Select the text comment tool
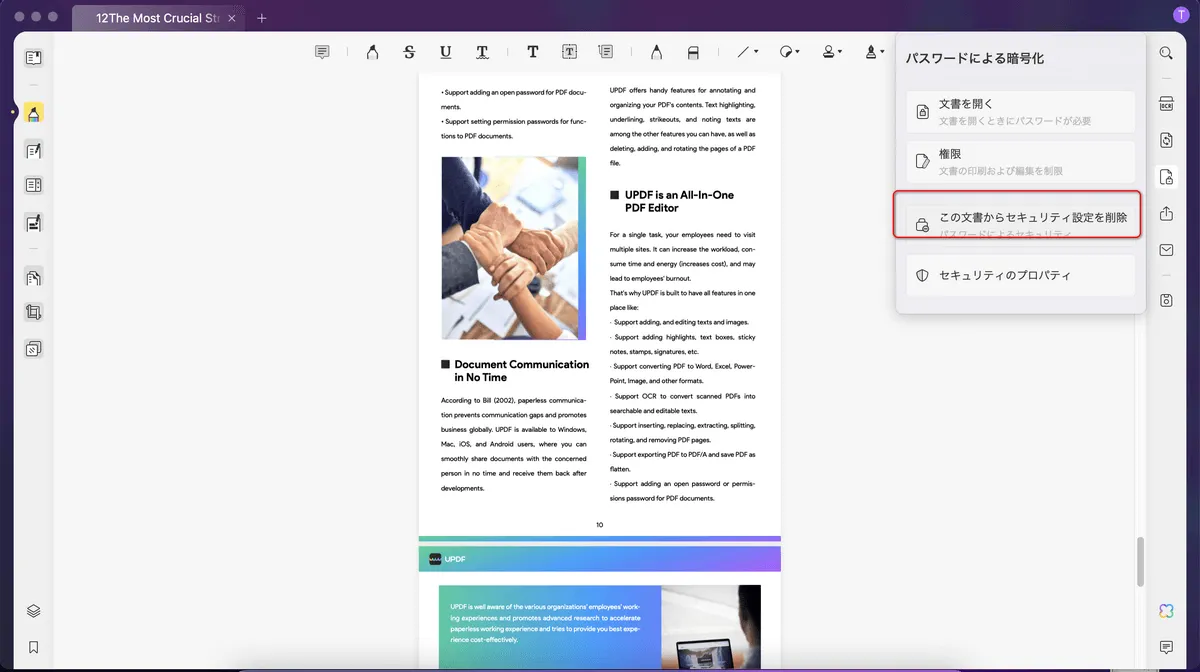This screenshot has width=1200, height=672. [x=533, y=52]
